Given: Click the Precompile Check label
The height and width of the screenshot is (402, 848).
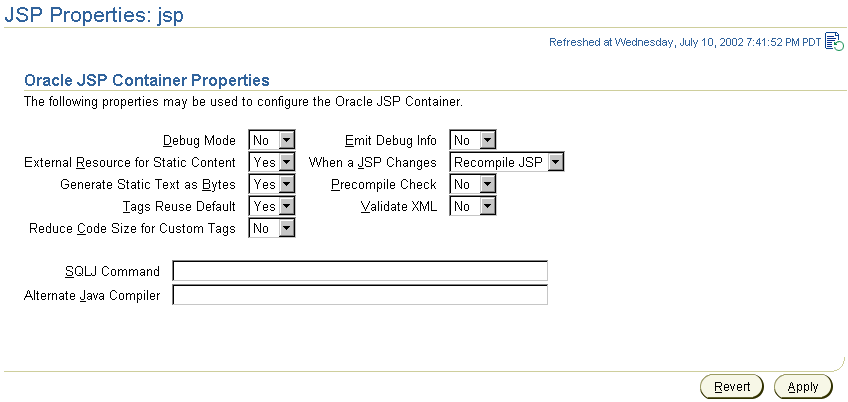Looking at the screenshot, I should [383, 184].
